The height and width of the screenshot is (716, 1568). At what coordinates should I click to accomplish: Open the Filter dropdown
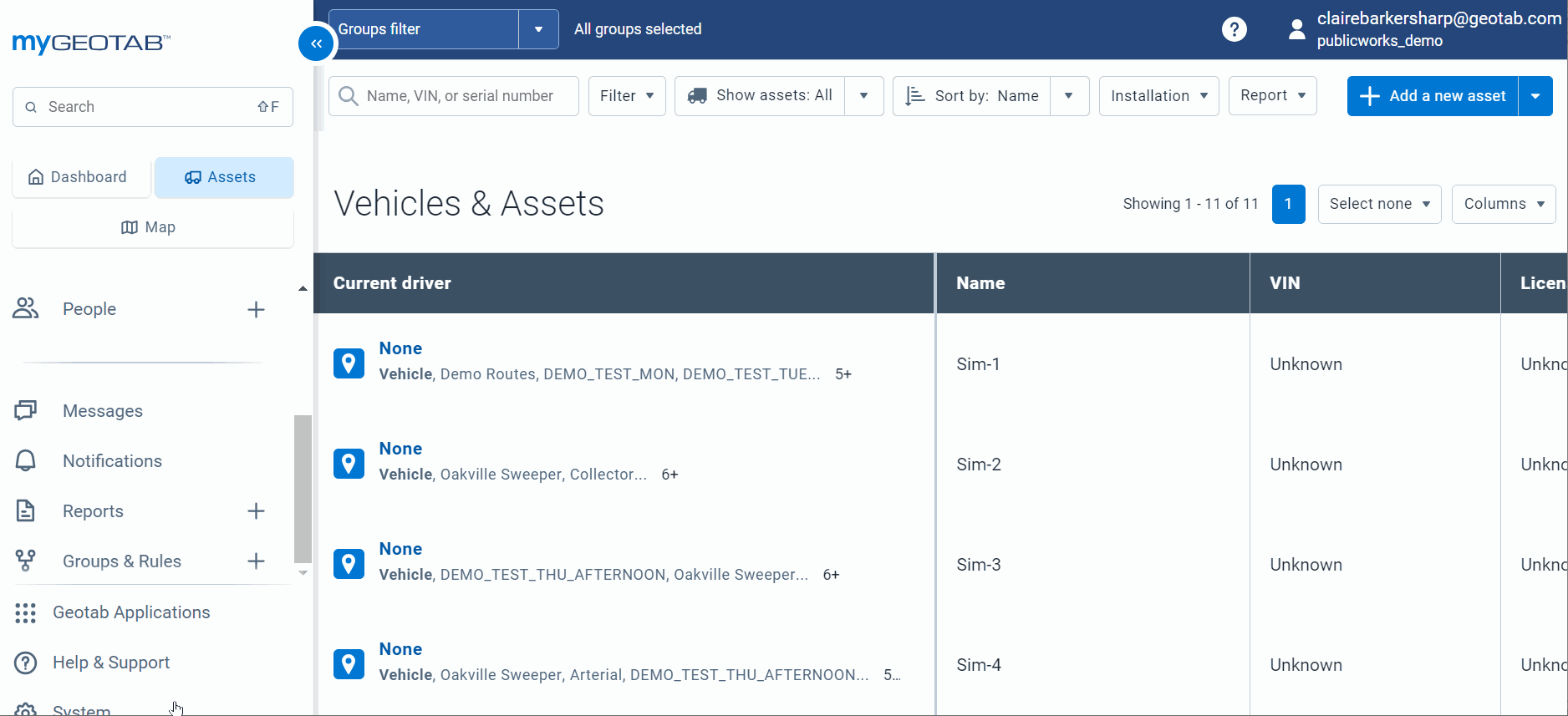627,96
